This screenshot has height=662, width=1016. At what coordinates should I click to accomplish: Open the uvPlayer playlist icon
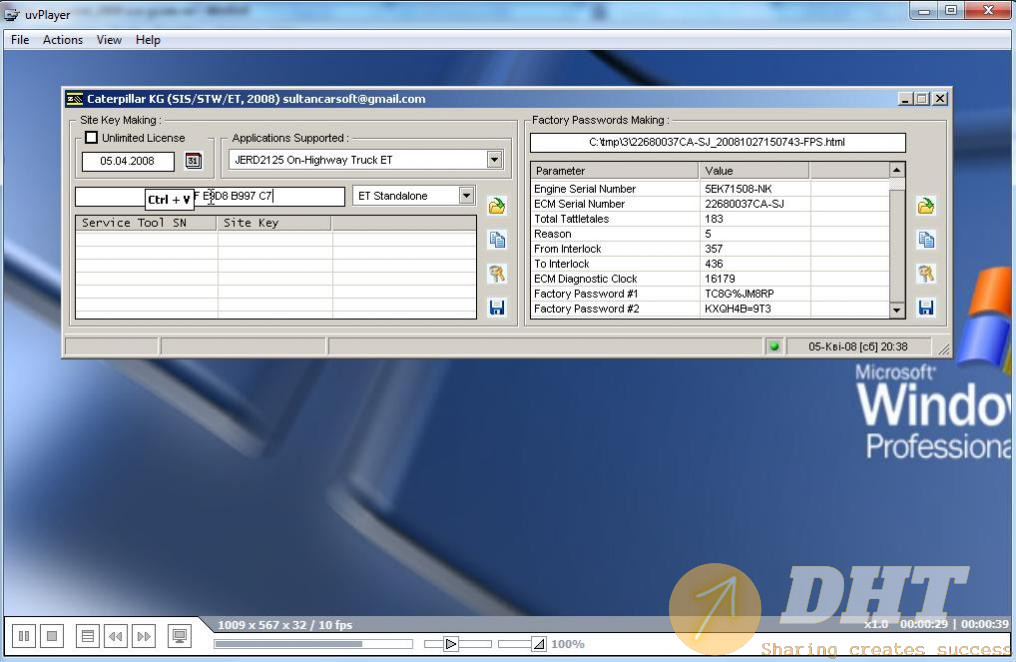87,636
